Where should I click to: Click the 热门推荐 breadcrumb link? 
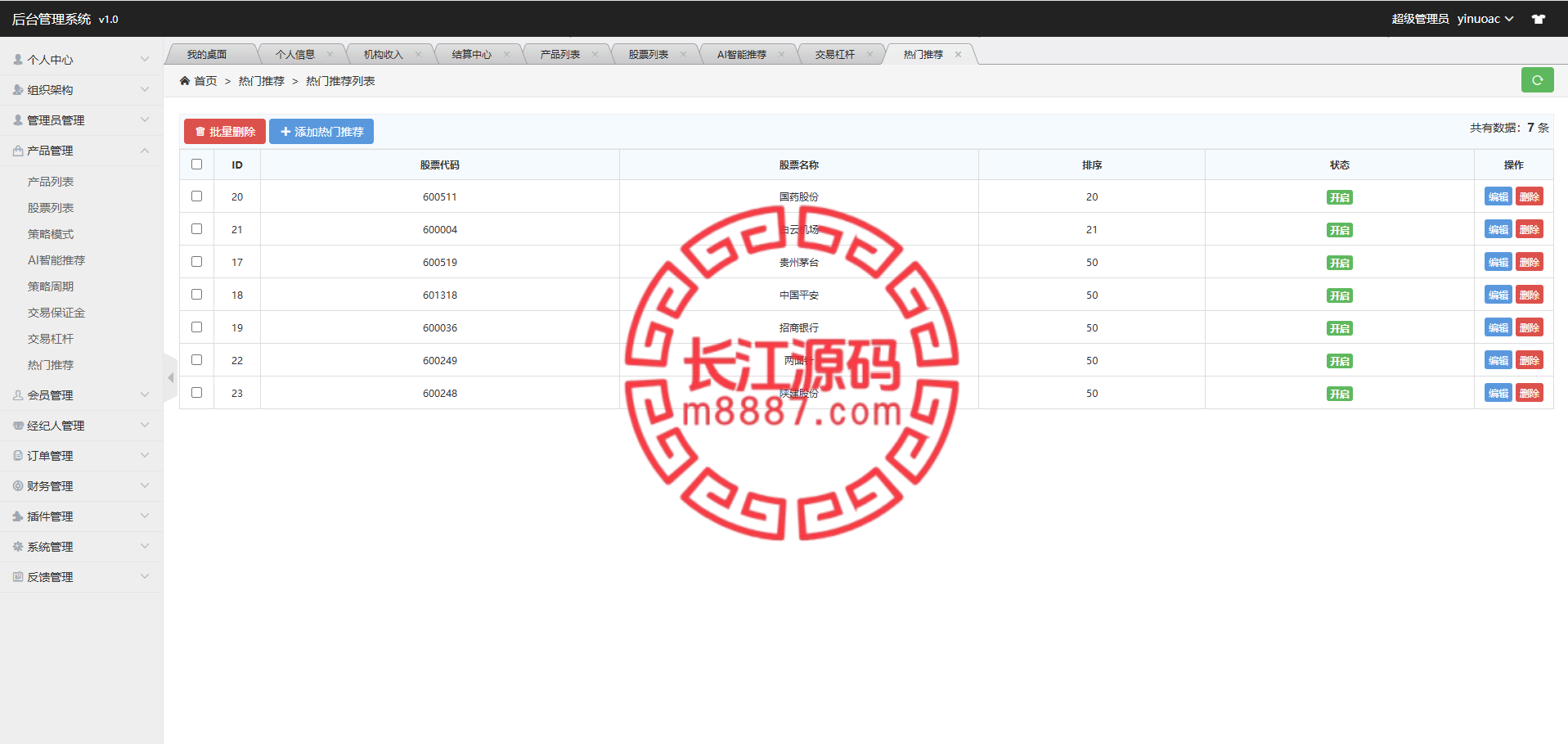pyautogui.click(x=262, y=81)
